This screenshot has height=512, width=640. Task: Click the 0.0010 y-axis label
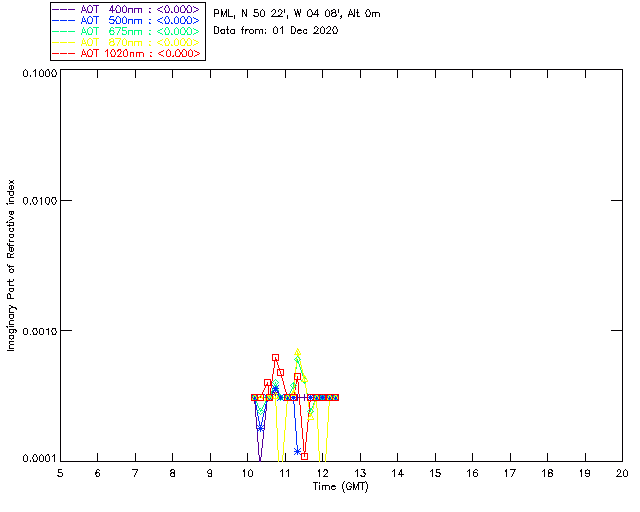(x=40, y=331)
